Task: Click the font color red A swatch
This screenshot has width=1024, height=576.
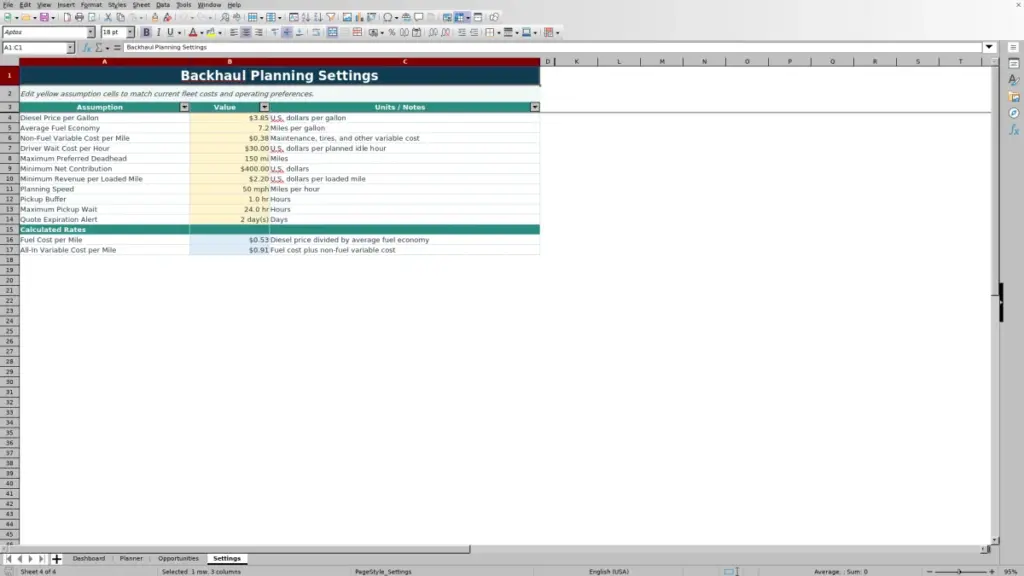Action: point(193,32)
